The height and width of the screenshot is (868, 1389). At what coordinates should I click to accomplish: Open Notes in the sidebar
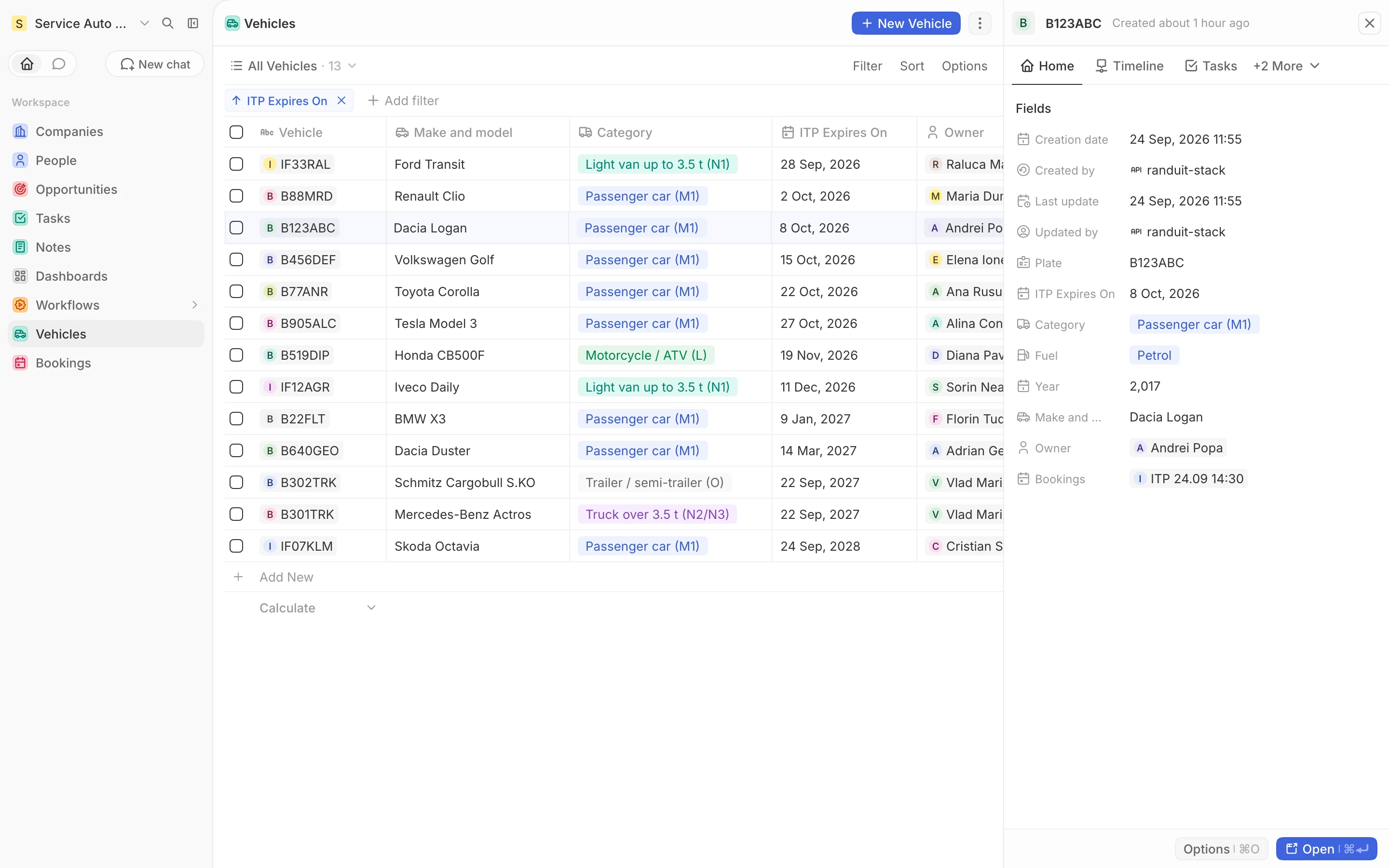(x=106, y=247)
